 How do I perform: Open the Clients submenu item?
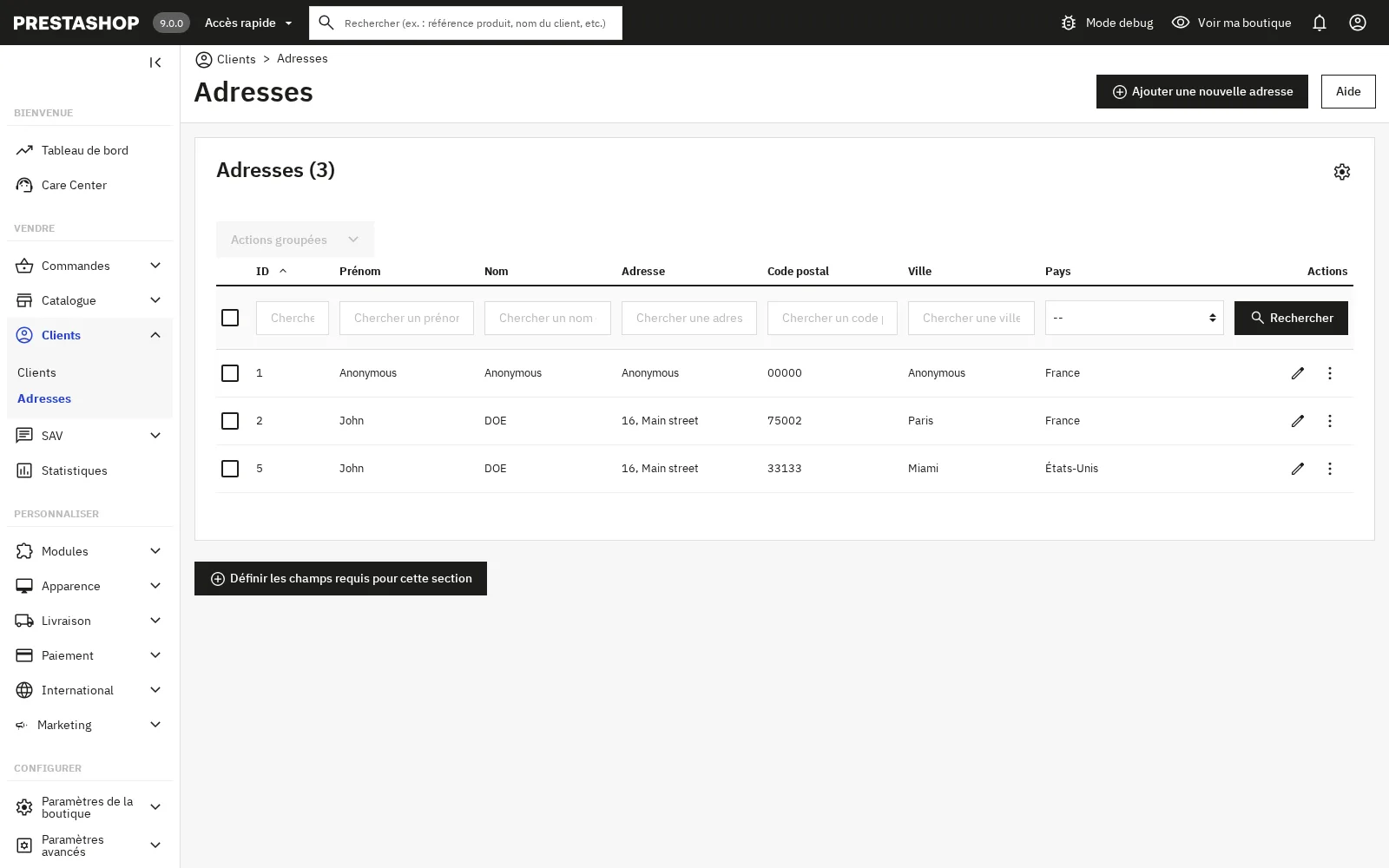(36, 372)
